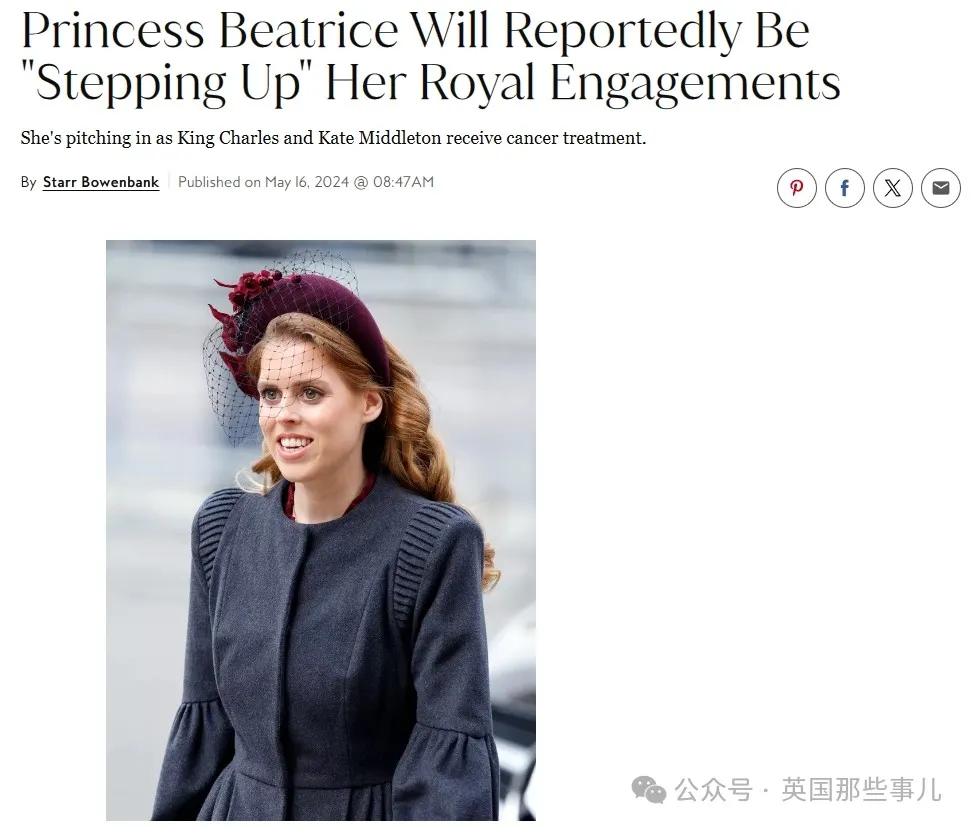Share the article on Pinterest
The image size is (972, 828).
pyautogui.click(x=797, y=188)
